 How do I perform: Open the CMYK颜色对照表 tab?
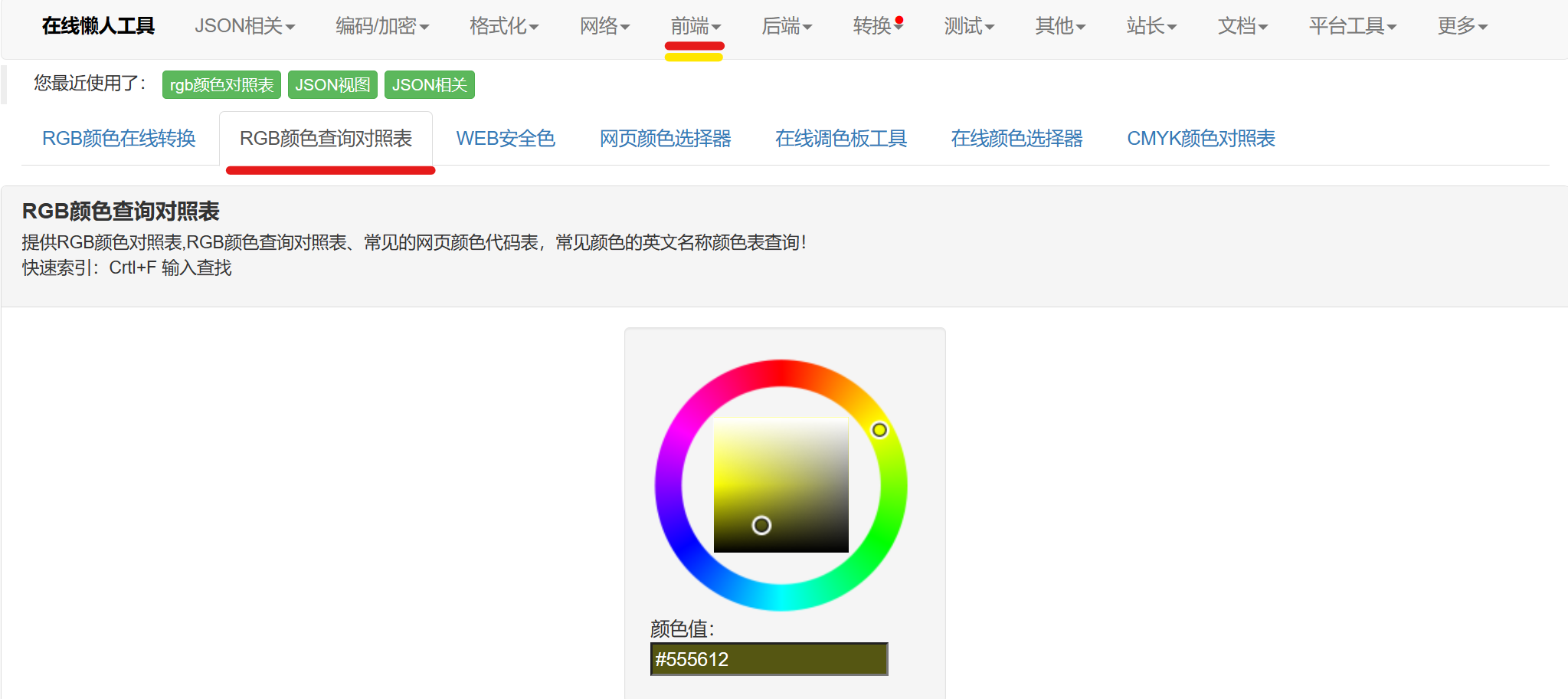click(1200, 139)
